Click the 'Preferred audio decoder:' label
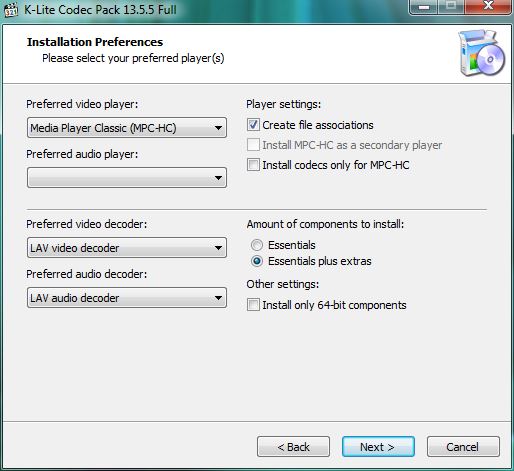514x471 pixels. point(86,274)
